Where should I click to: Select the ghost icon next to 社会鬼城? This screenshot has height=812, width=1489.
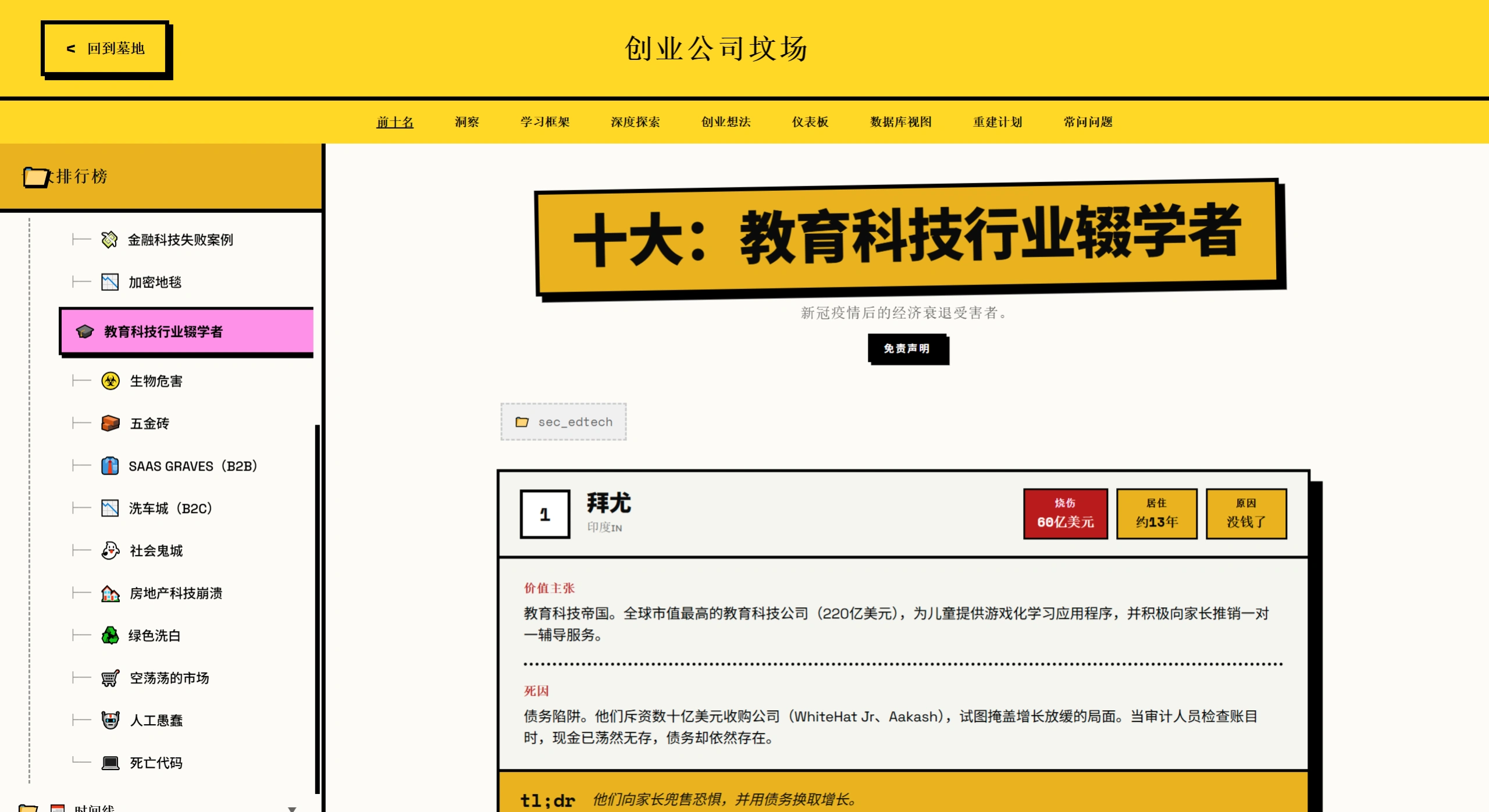tap(110, 551)
